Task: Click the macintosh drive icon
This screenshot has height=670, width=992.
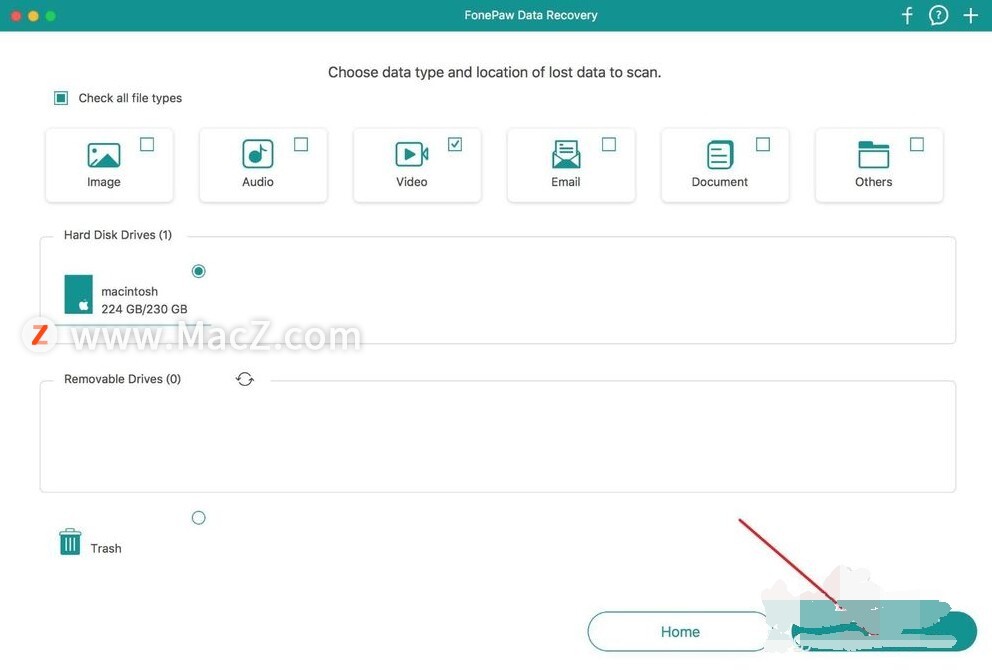Action: (78, 294)
